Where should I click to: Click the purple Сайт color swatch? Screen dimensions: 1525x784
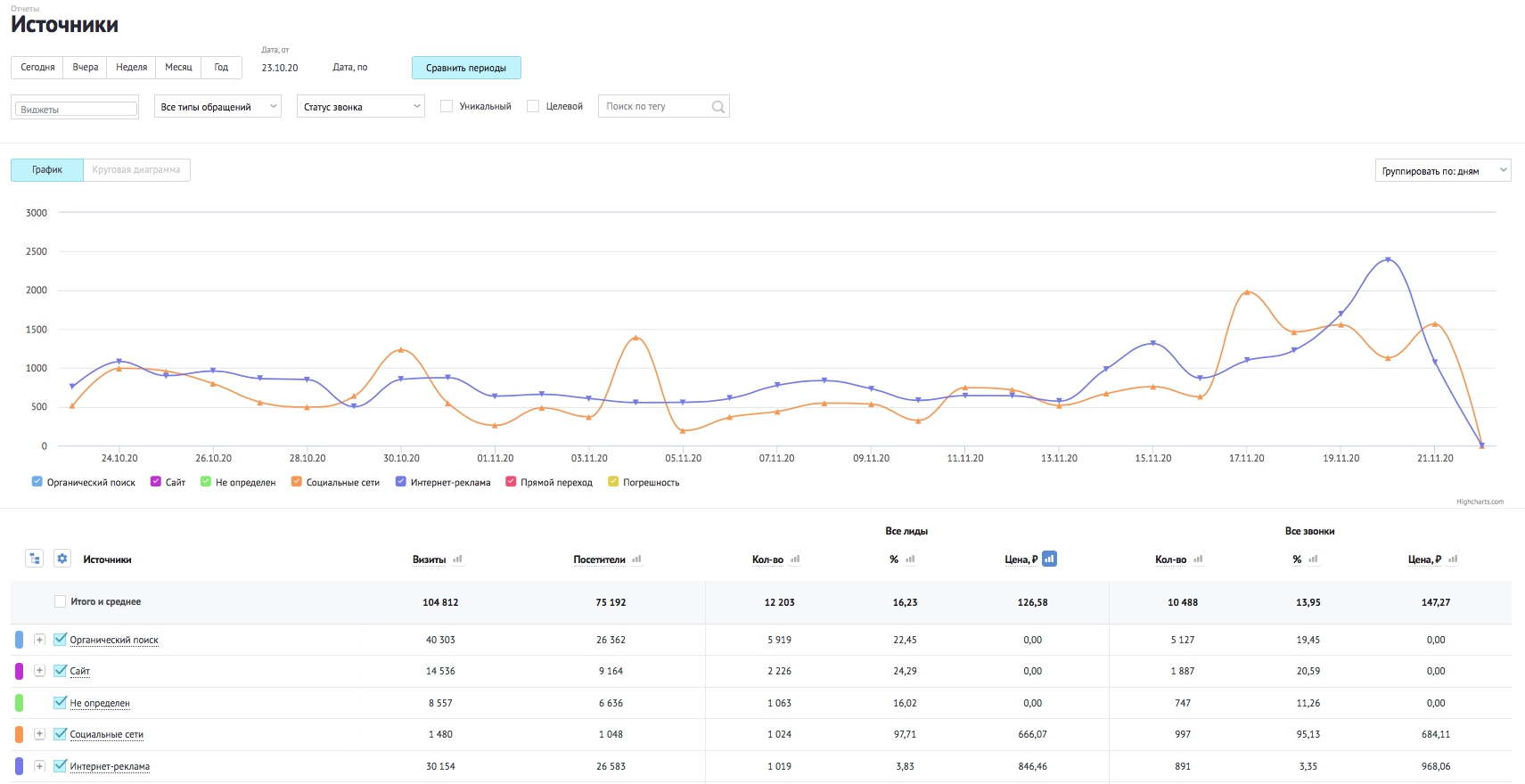click(19, 671)
